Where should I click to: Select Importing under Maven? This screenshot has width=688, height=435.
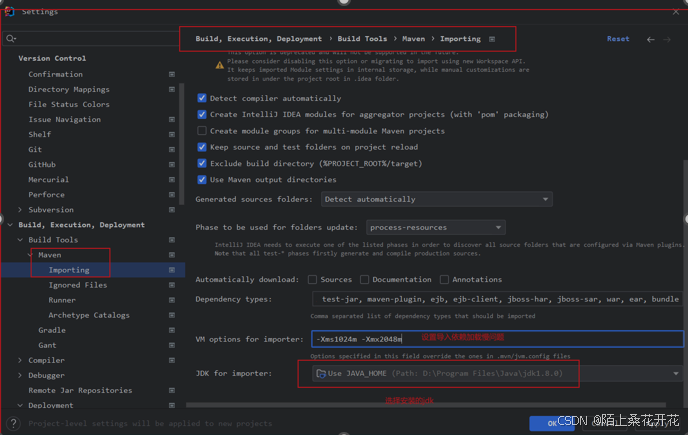click(x=69, y=270)
